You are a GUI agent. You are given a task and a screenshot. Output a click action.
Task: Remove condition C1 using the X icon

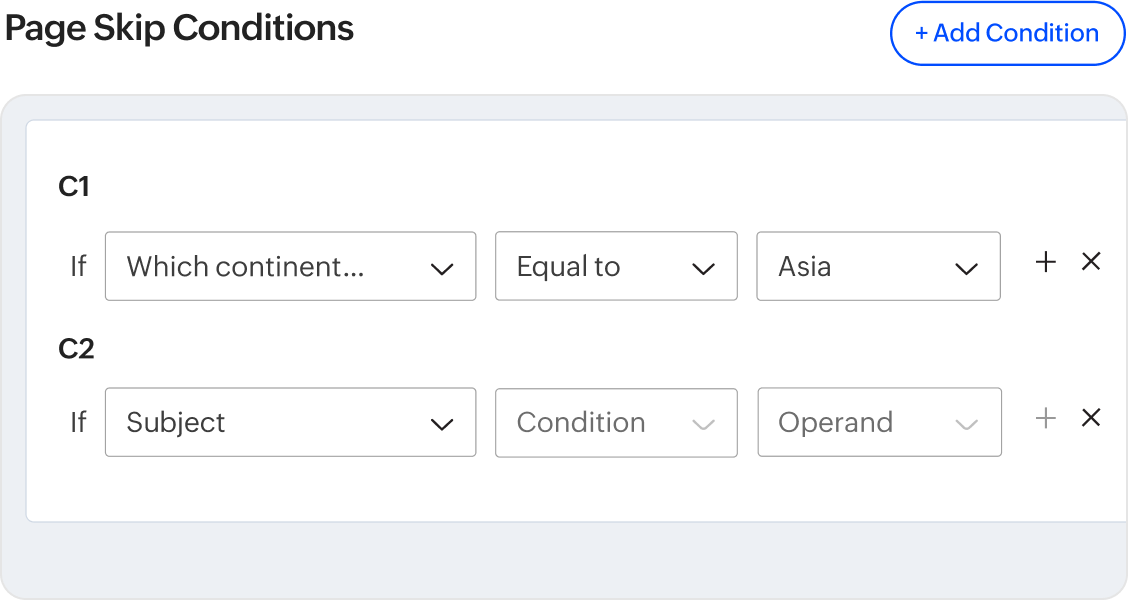(1091, 261)
